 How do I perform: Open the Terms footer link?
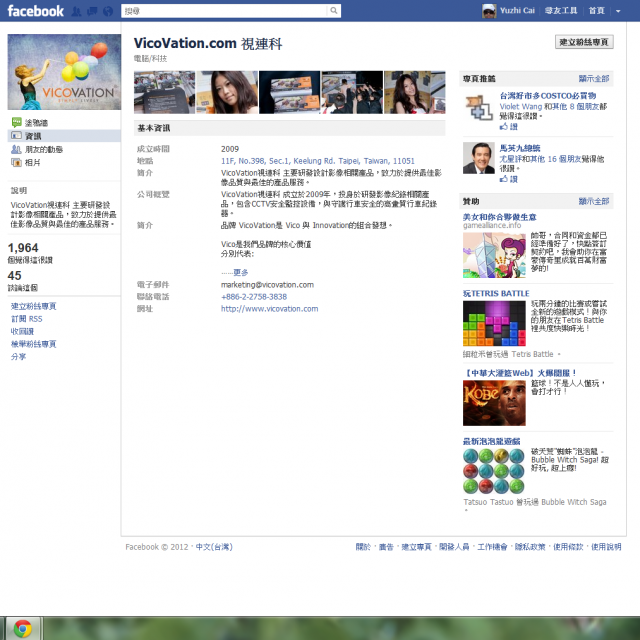pyautogui.click(x=568, y=547)
